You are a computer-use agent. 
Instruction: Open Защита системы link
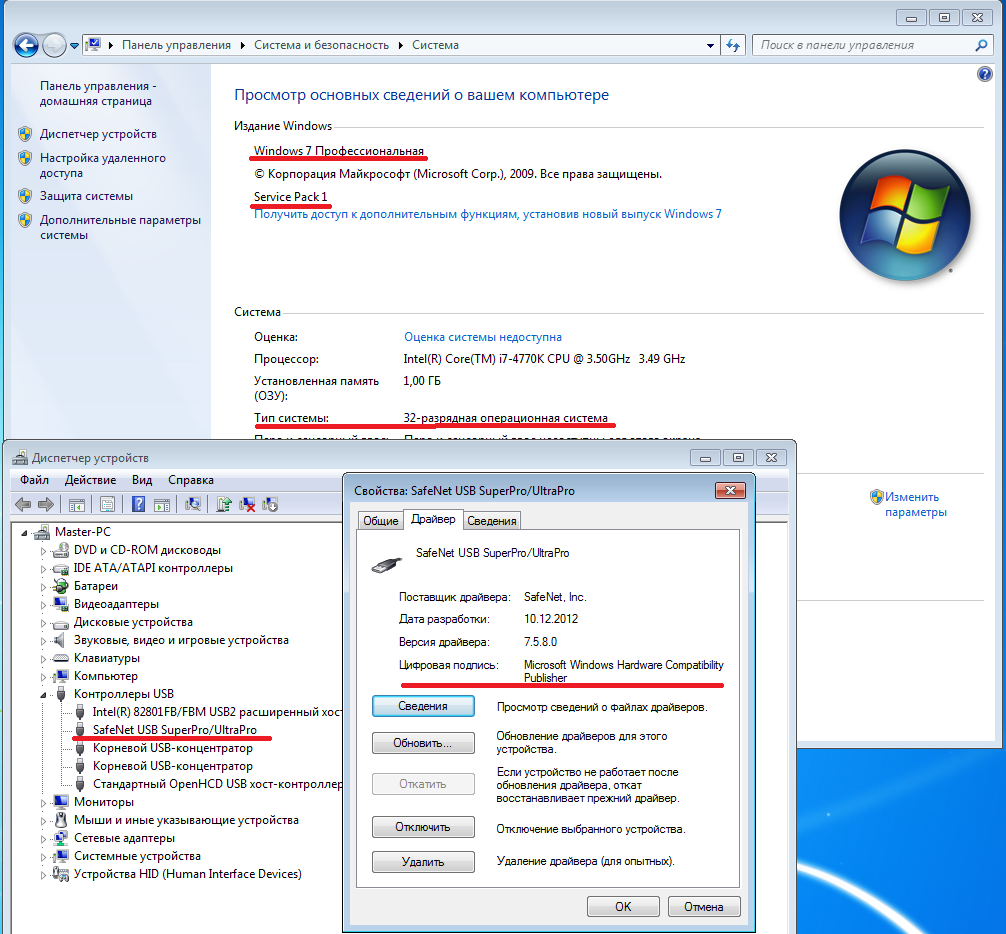click(86, 196)
